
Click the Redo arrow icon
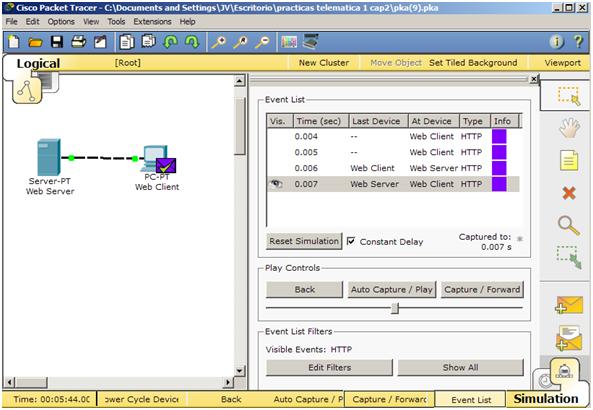(x=192, y=42)
